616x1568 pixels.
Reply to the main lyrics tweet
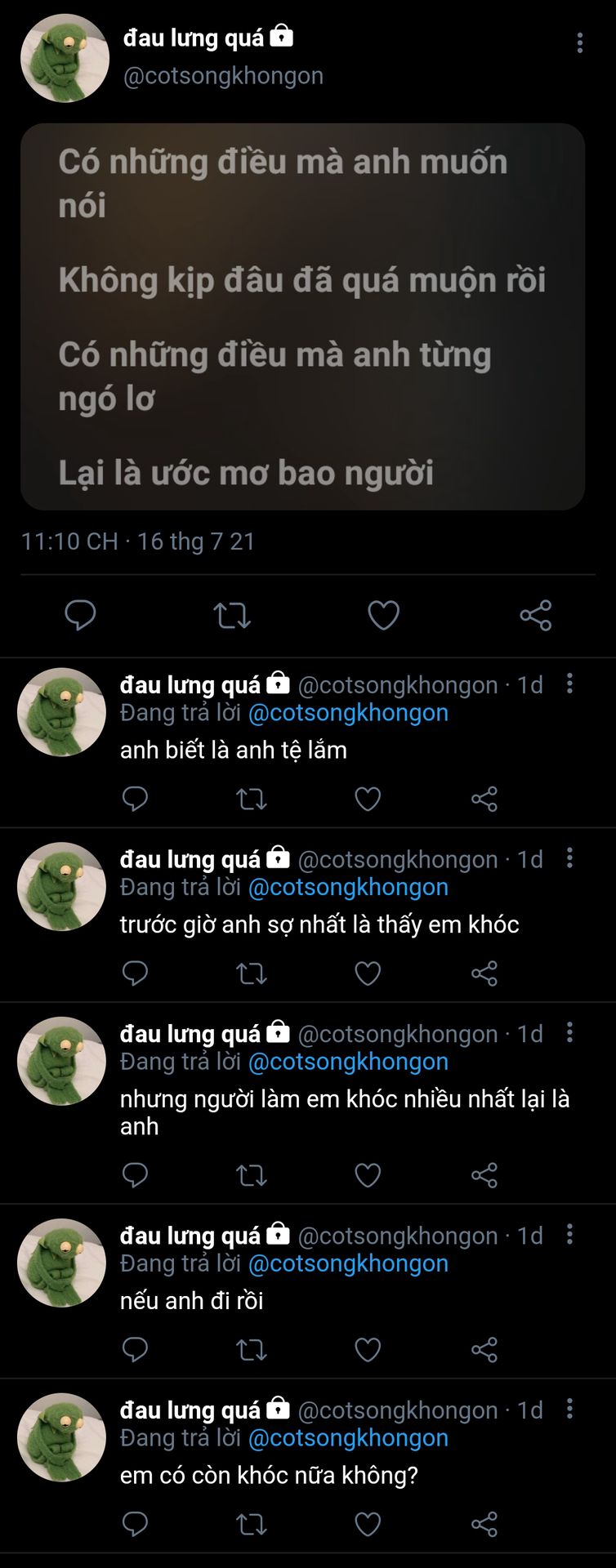(x=80, y=615)
